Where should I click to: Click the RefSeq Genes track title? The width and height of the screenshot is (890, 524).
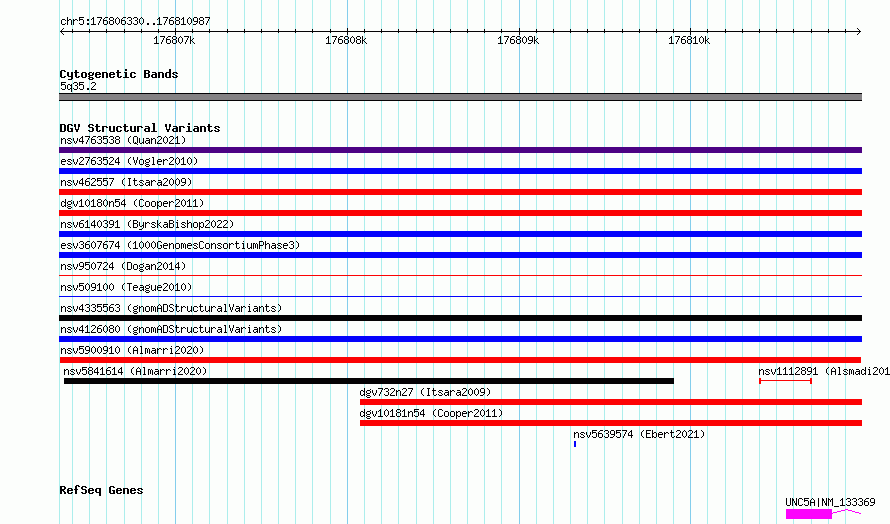[x=101, y=490]
